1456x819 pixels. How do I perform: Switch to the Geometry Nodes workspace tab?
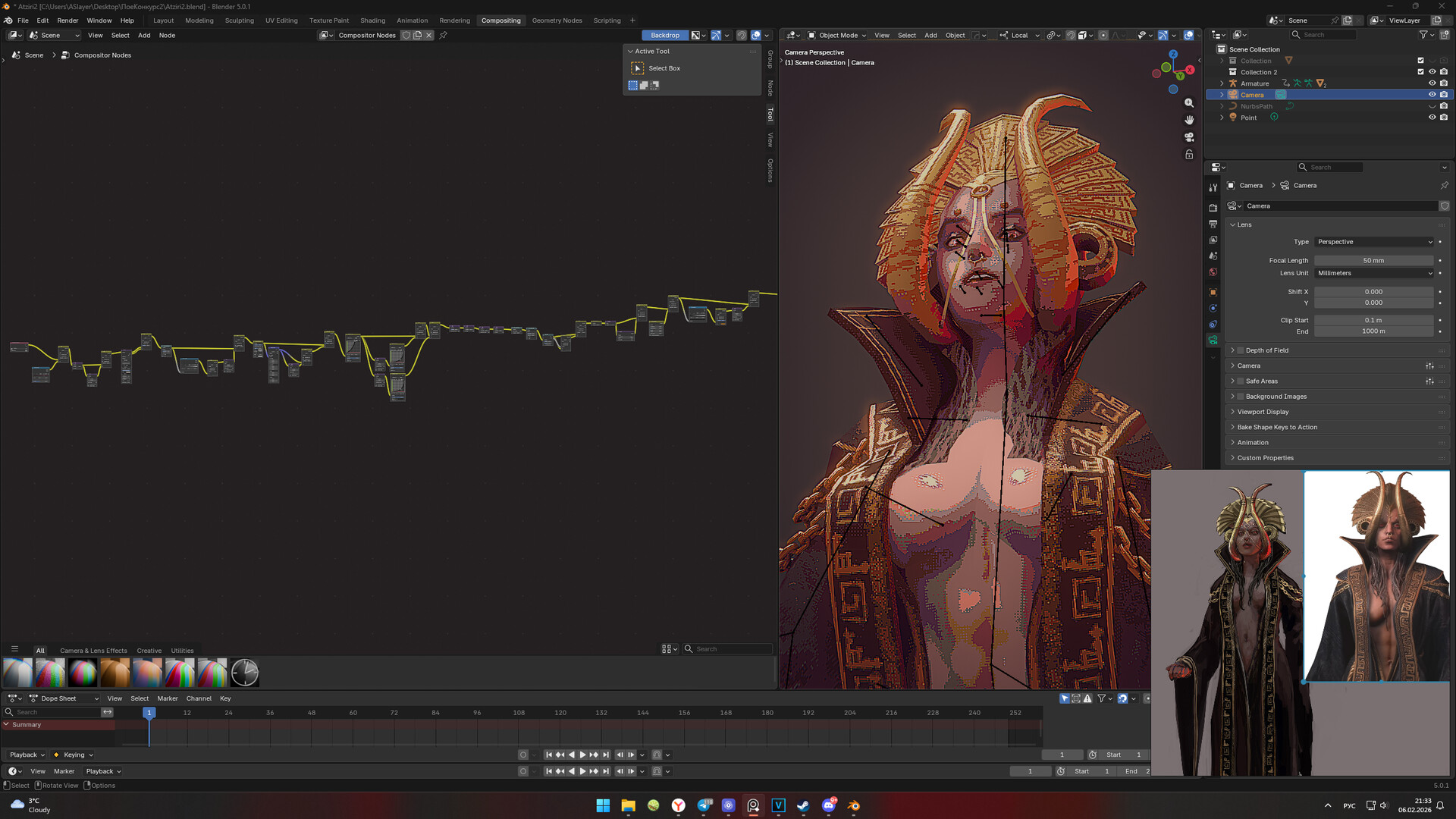(557, 20)
